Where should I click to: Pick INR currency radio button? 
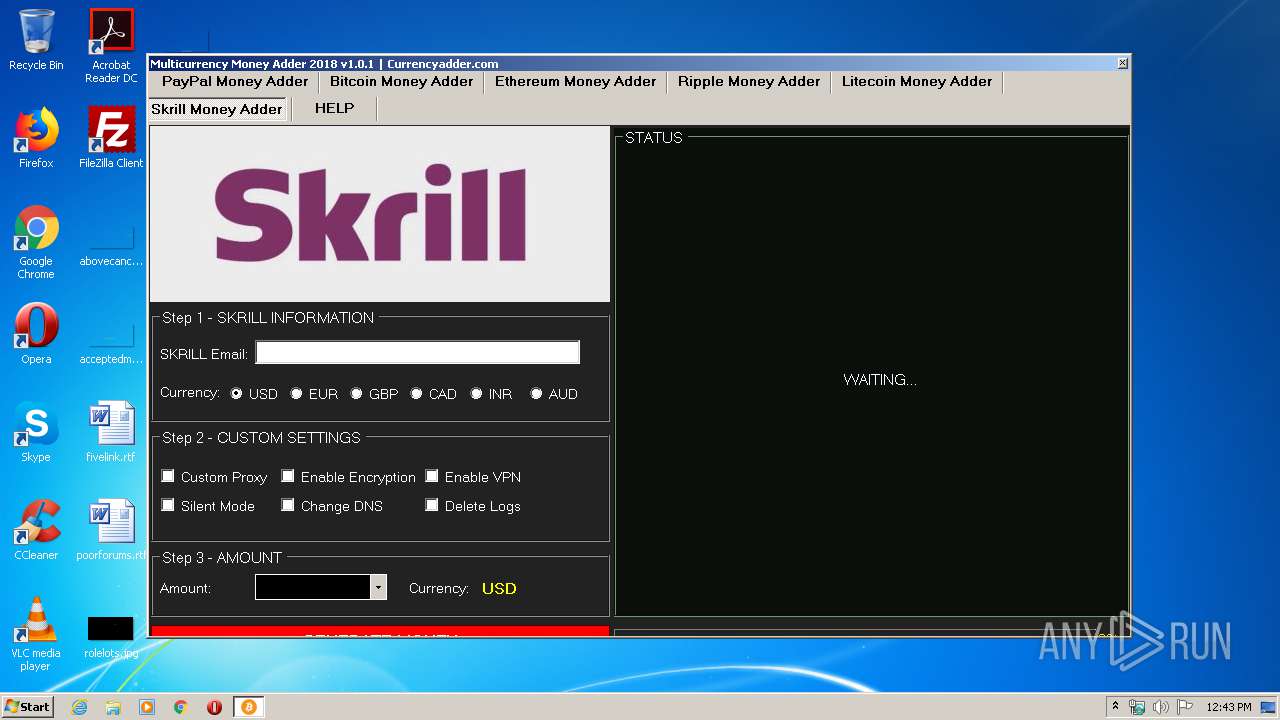click(x=476, y=394)
